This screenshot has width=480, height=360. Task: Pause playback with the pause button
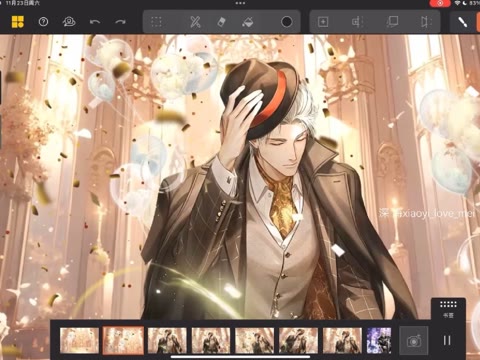[447, 340]
